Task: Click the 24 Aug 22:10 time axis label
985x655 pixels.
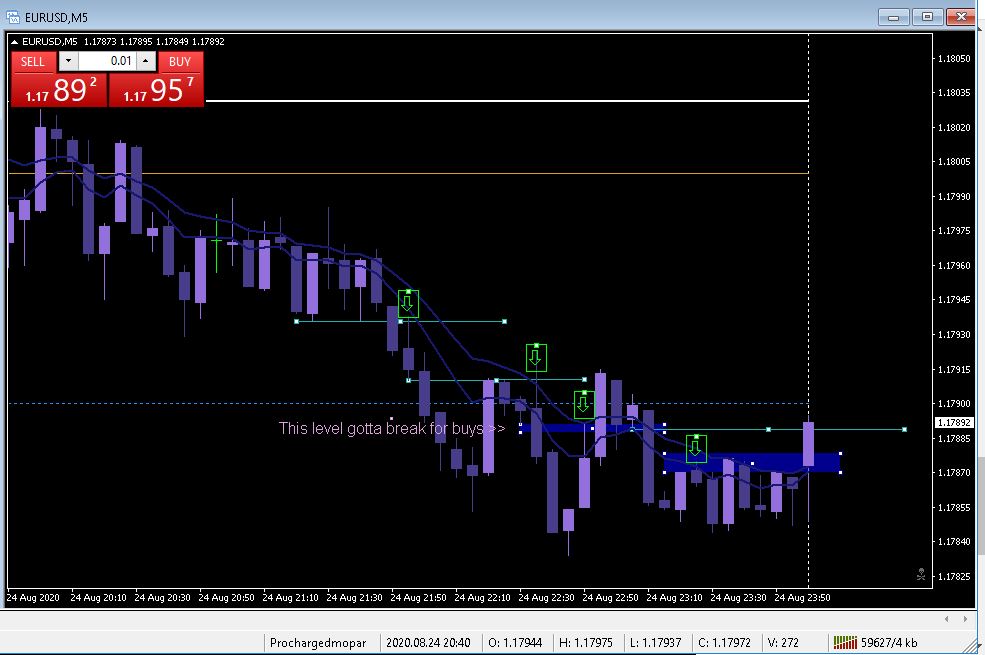Action: pos(482,597)
